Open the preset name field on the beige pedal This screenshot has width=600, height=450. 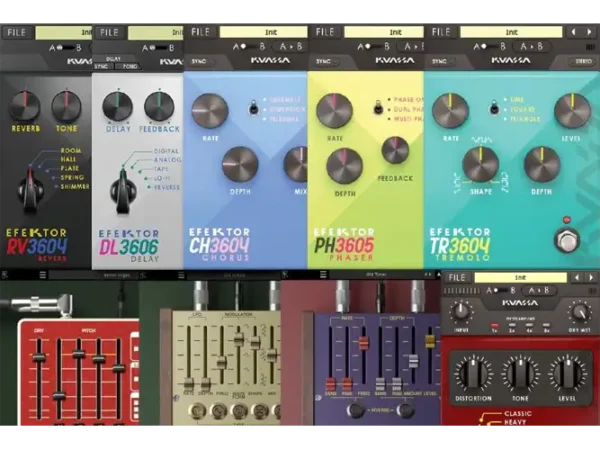(x=234, y=275)
